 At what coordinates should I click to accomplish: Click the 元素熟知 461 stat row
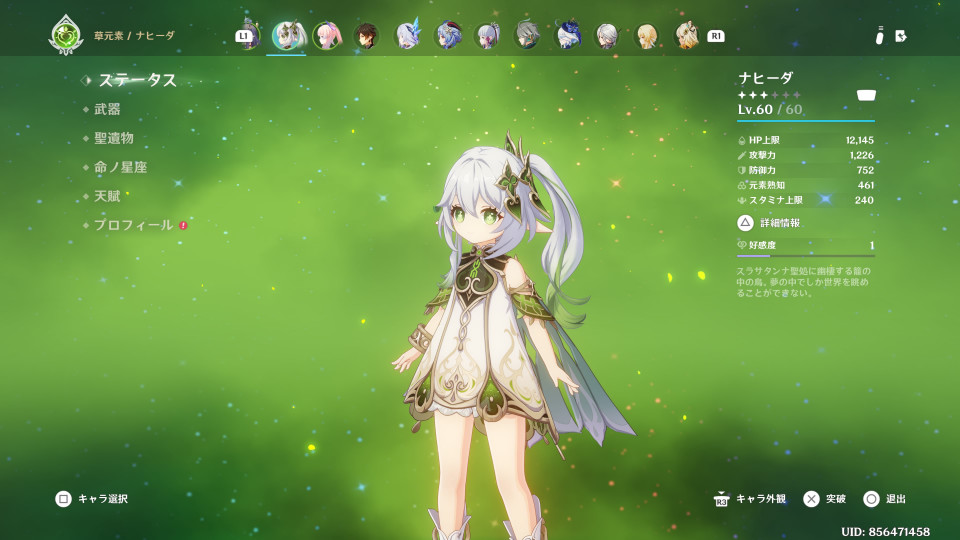tap(806, 185)
